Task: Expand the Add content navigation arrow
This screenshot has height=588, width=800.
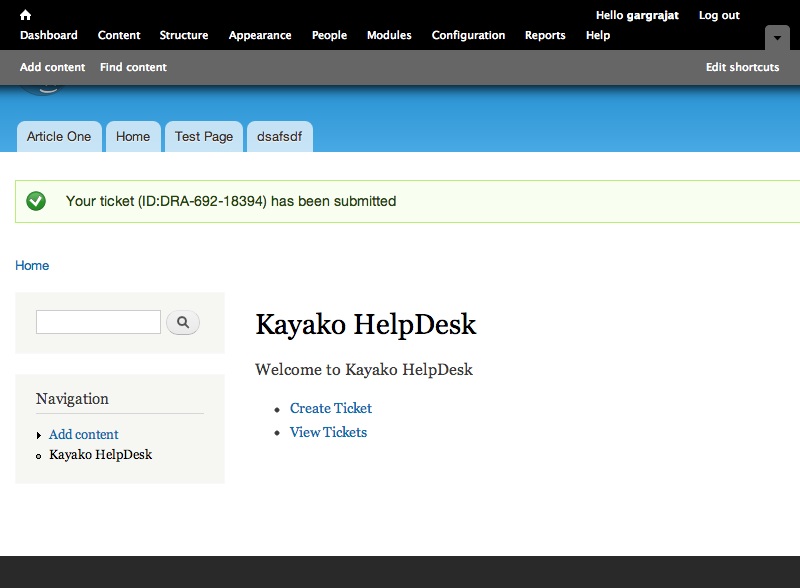Action: coord(39,435)
